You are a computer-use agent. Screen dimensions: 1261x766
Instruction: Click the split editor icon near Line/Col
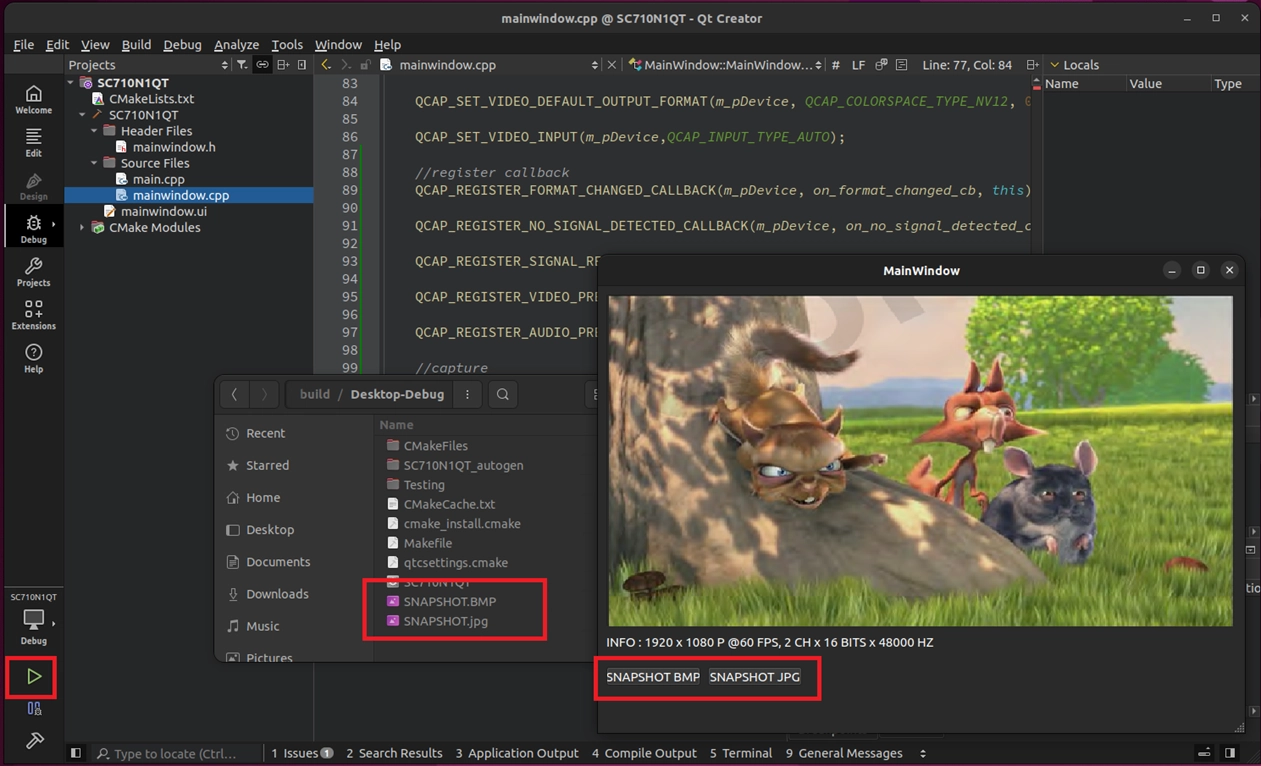point(1031,65)
